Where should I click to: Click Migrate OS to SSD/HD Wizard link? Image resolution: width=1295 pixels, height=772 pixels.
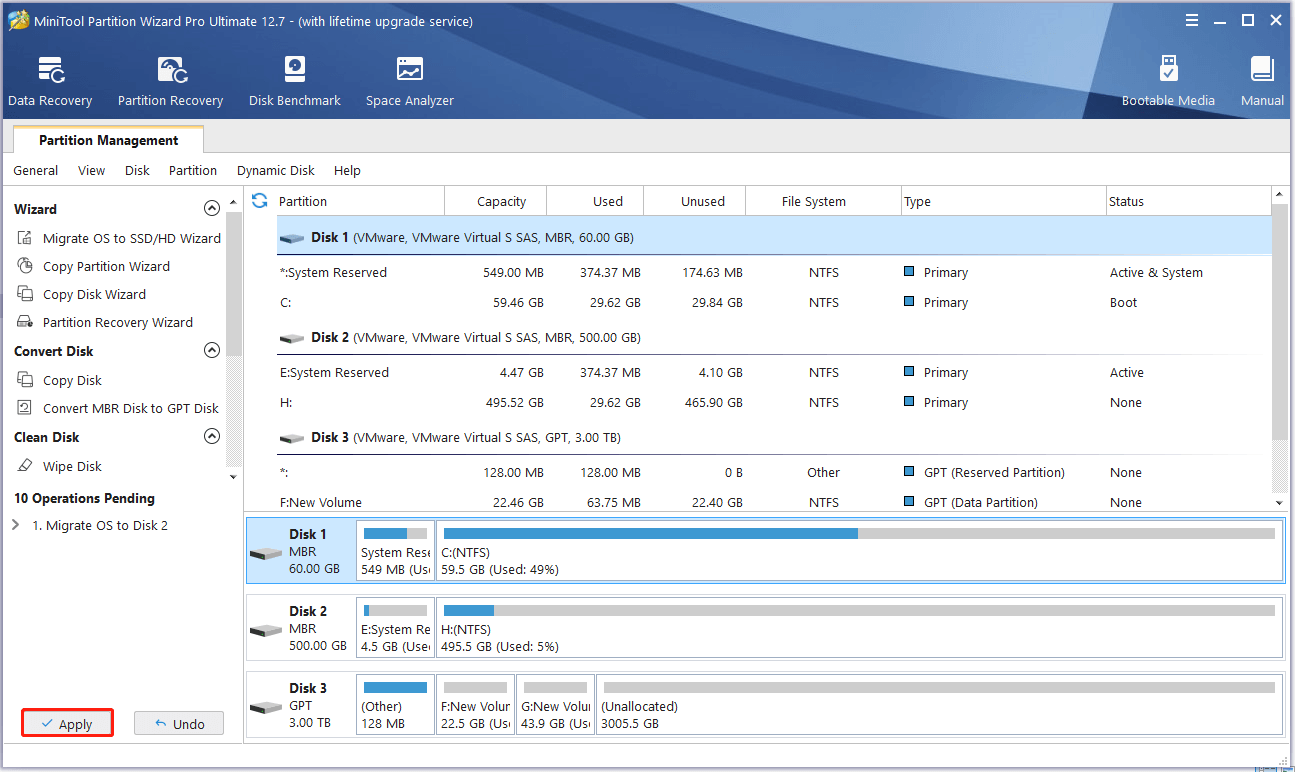coord(132,238)
